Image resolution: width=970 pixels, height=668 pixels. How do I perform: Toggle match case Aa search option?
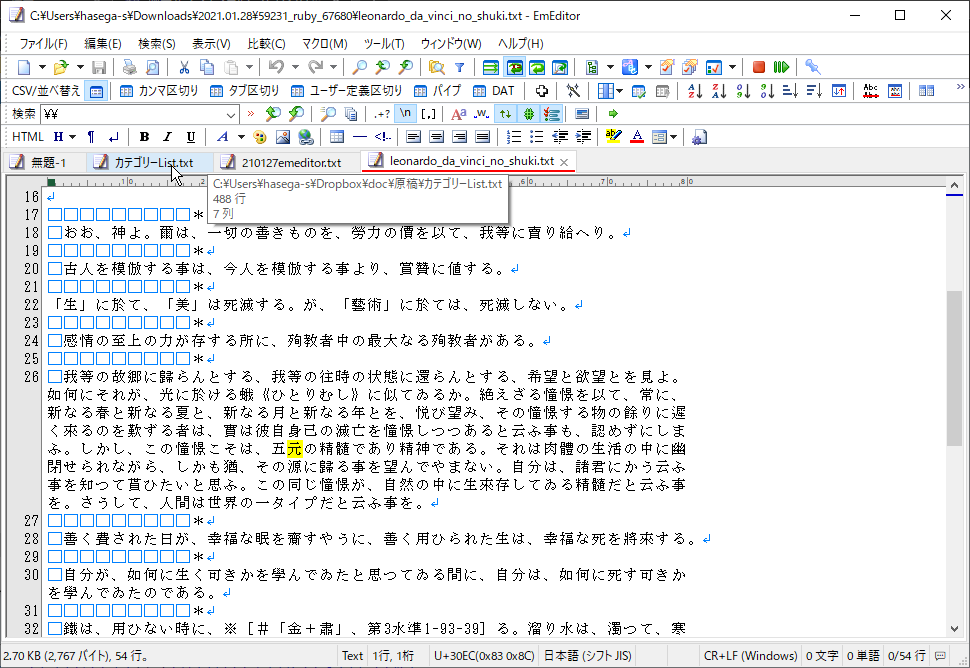(x=458, y=114)
